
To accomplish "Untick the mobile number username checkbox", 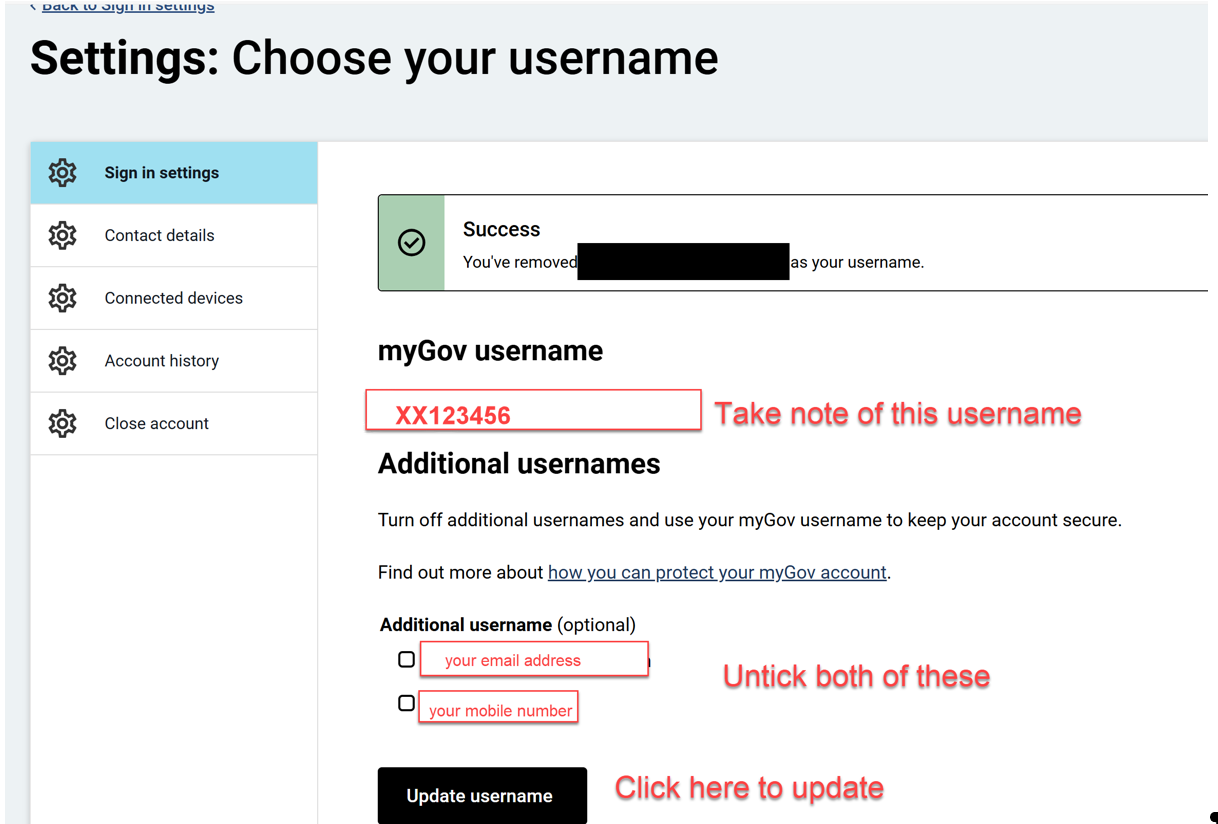I will pyautogui.click(x=406, y=704).
